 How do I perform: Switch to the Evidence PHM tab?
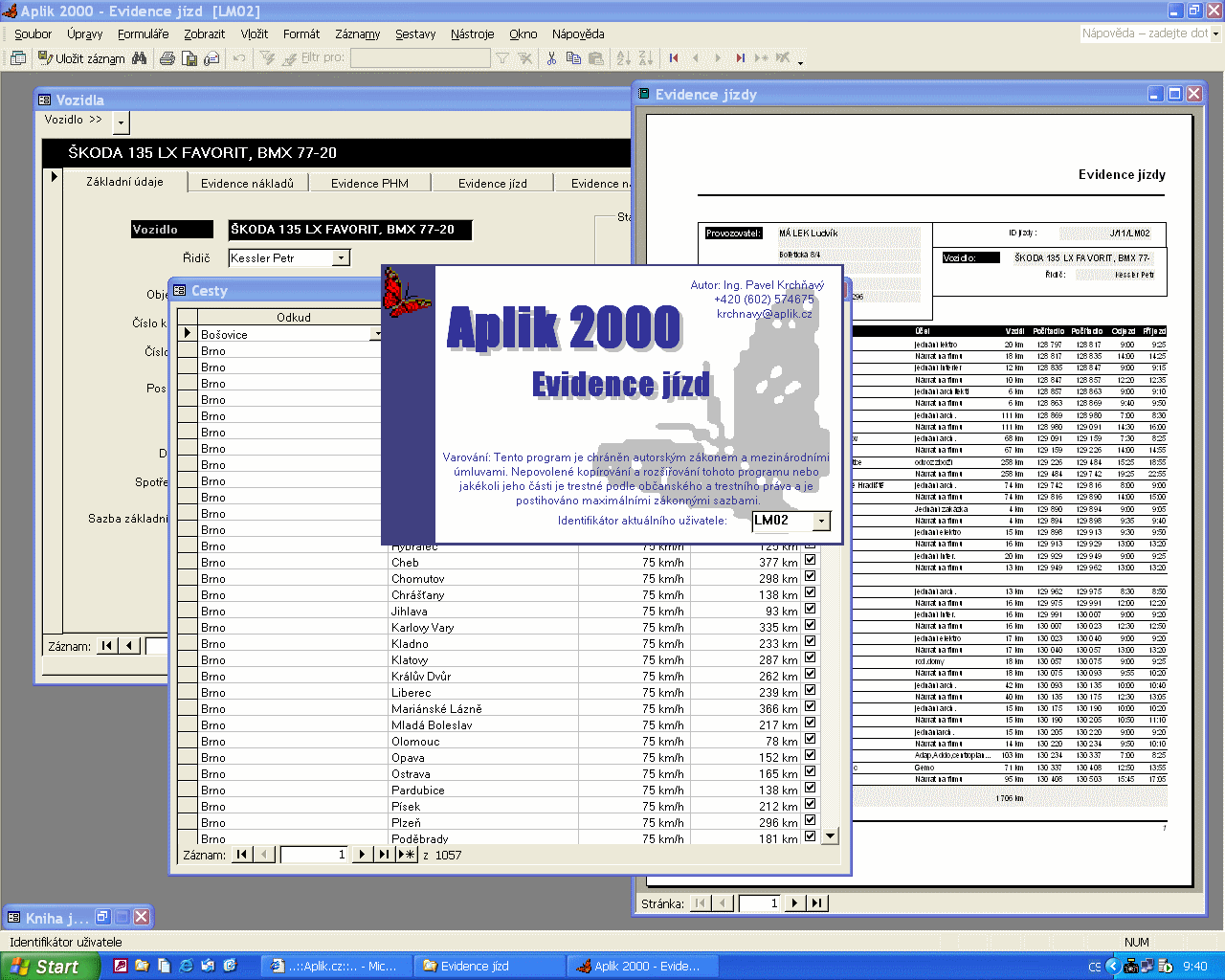coord(369,183)
